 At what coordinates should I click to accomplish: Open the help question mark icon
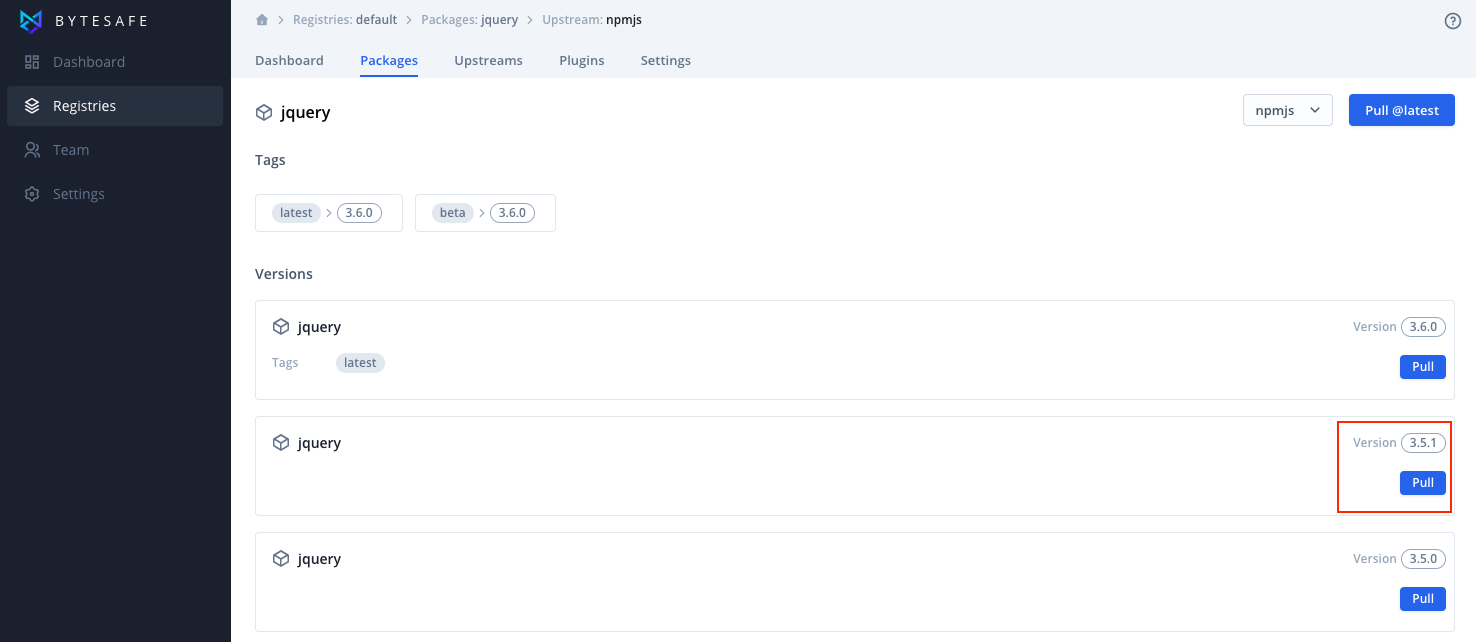(1453, 21)
